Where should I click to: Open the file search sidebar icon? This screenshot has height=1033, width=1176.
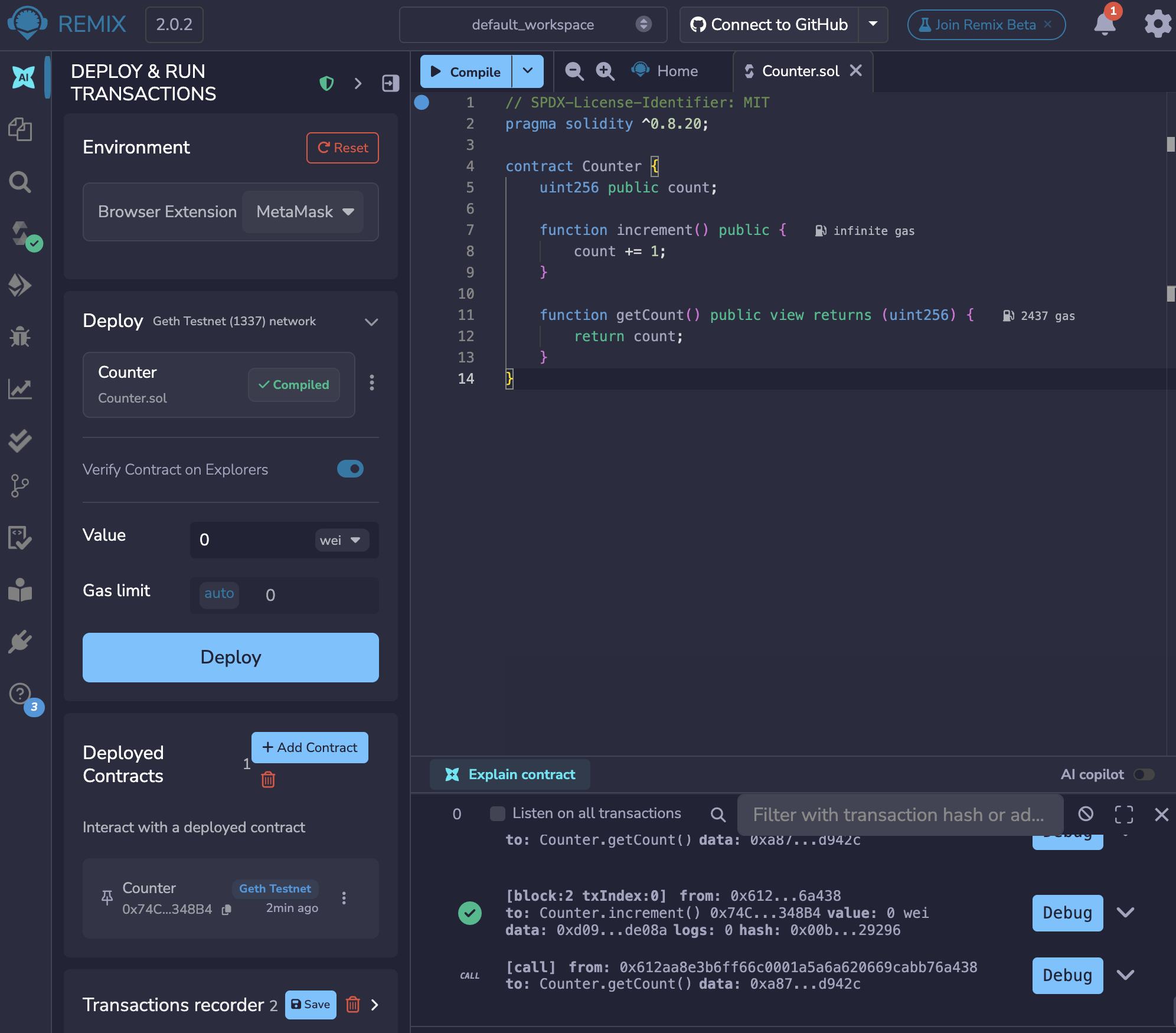21,182
